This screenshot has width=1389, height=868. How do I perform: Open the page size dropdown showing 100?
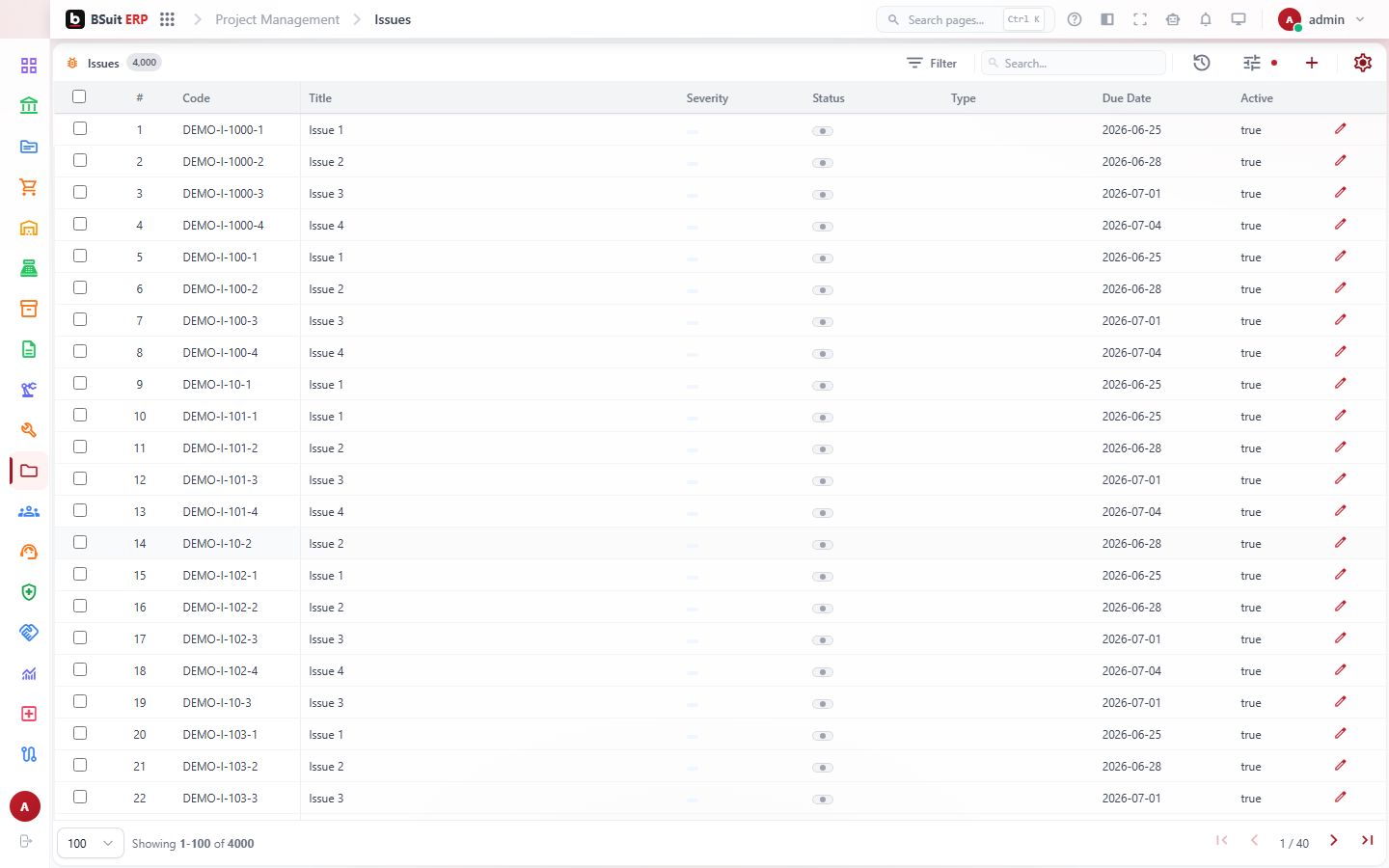tap(91, 843)
